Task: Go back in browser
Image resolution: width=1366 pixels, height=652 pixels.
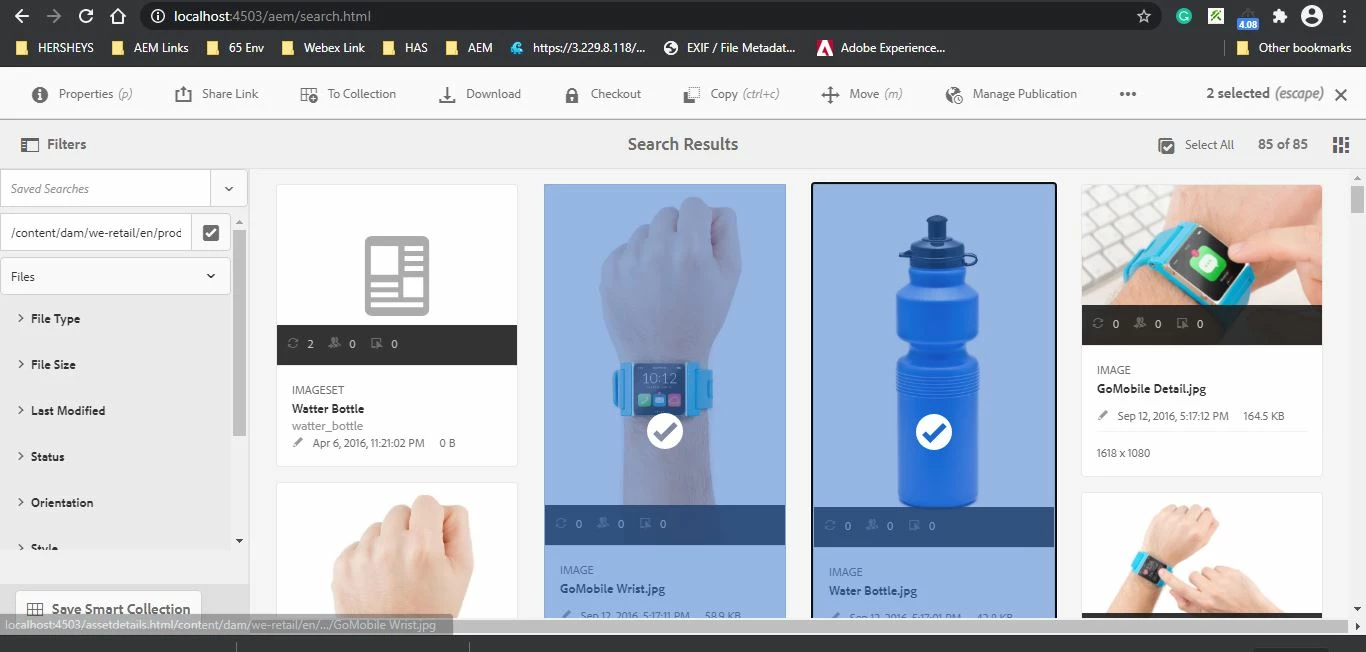Action: click(21, 16)
